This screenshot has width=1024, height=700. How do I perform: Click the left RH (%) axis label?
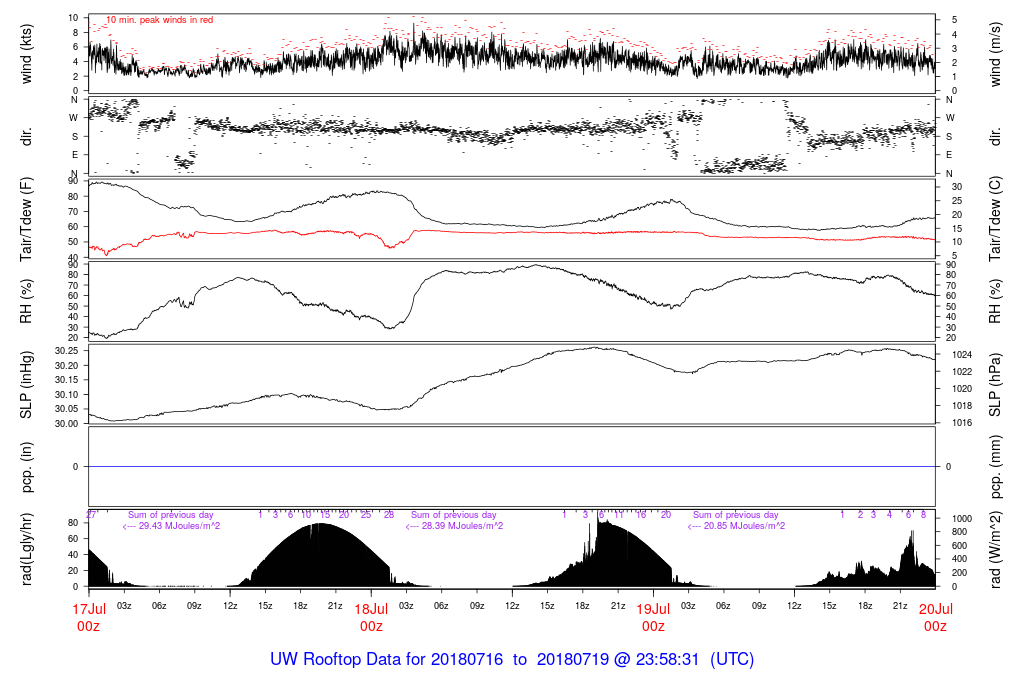tap(27, 302)
